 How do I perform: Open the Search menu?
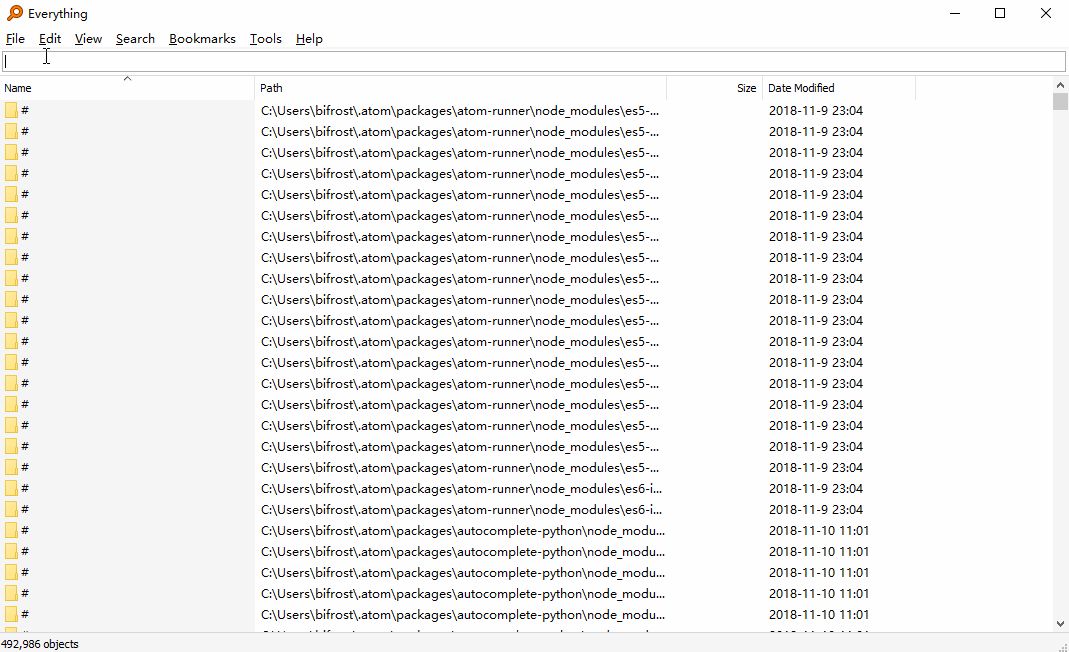135,39
